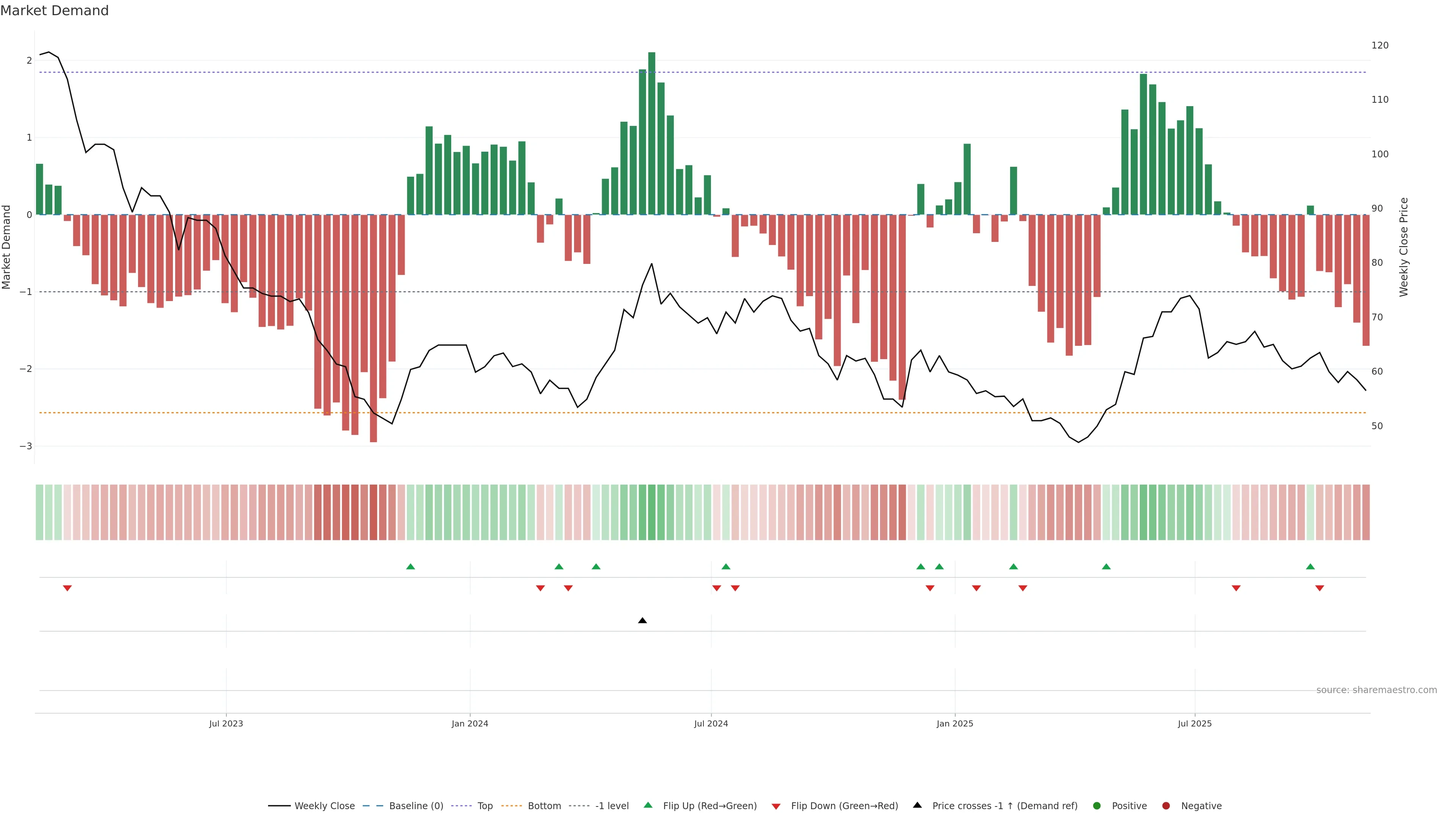Click the Positive green circle legend icon
Image resolution: width=1456 pixels, height=819 pixels.
1097,806
